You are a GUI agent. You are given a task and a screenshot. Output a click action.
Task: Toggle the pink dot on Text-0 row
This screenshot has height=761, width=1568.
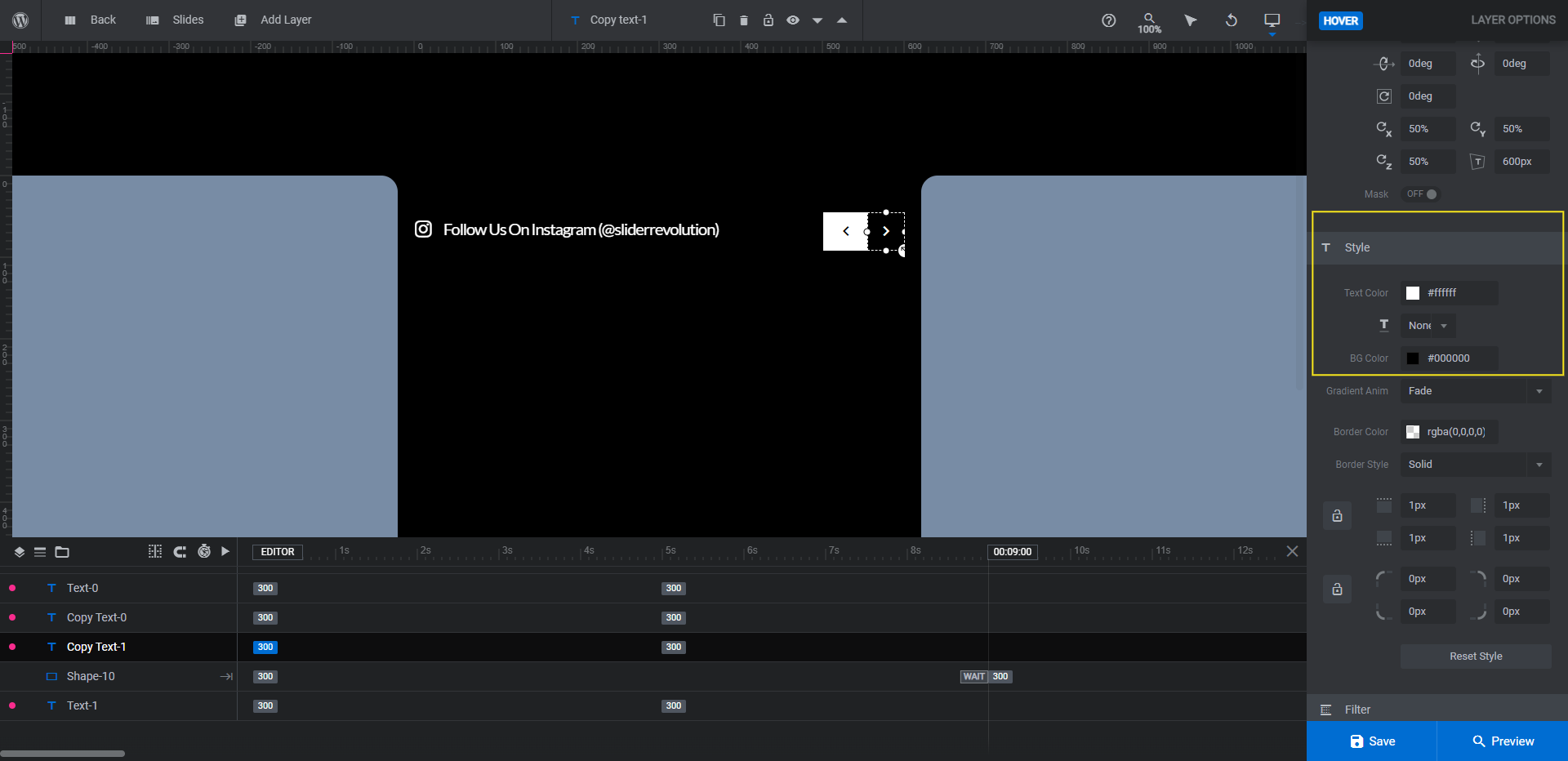pyautogui.click(x=12, y=588)
